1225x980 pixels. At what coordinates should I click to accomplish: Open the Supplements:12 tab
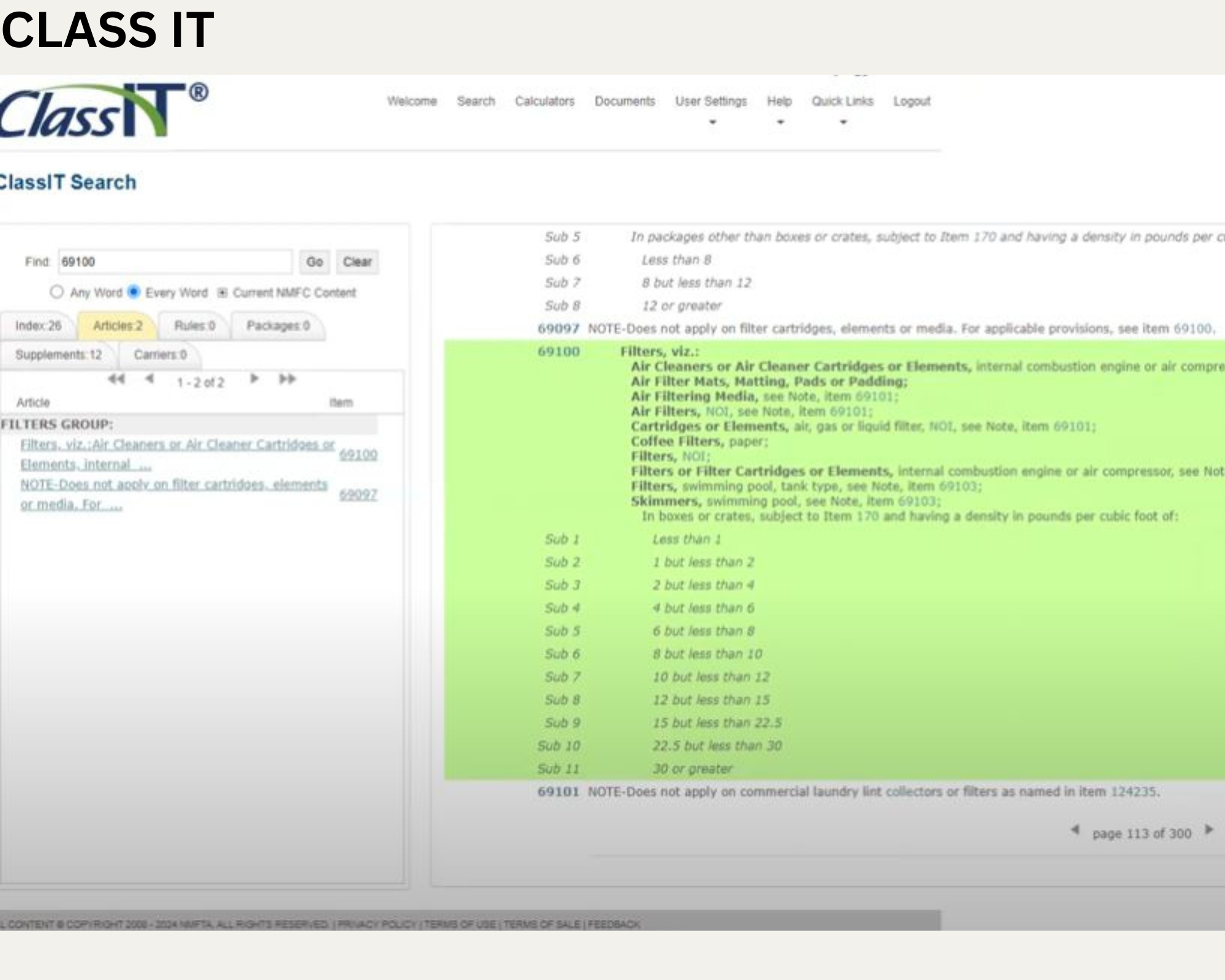click(58, 355)
